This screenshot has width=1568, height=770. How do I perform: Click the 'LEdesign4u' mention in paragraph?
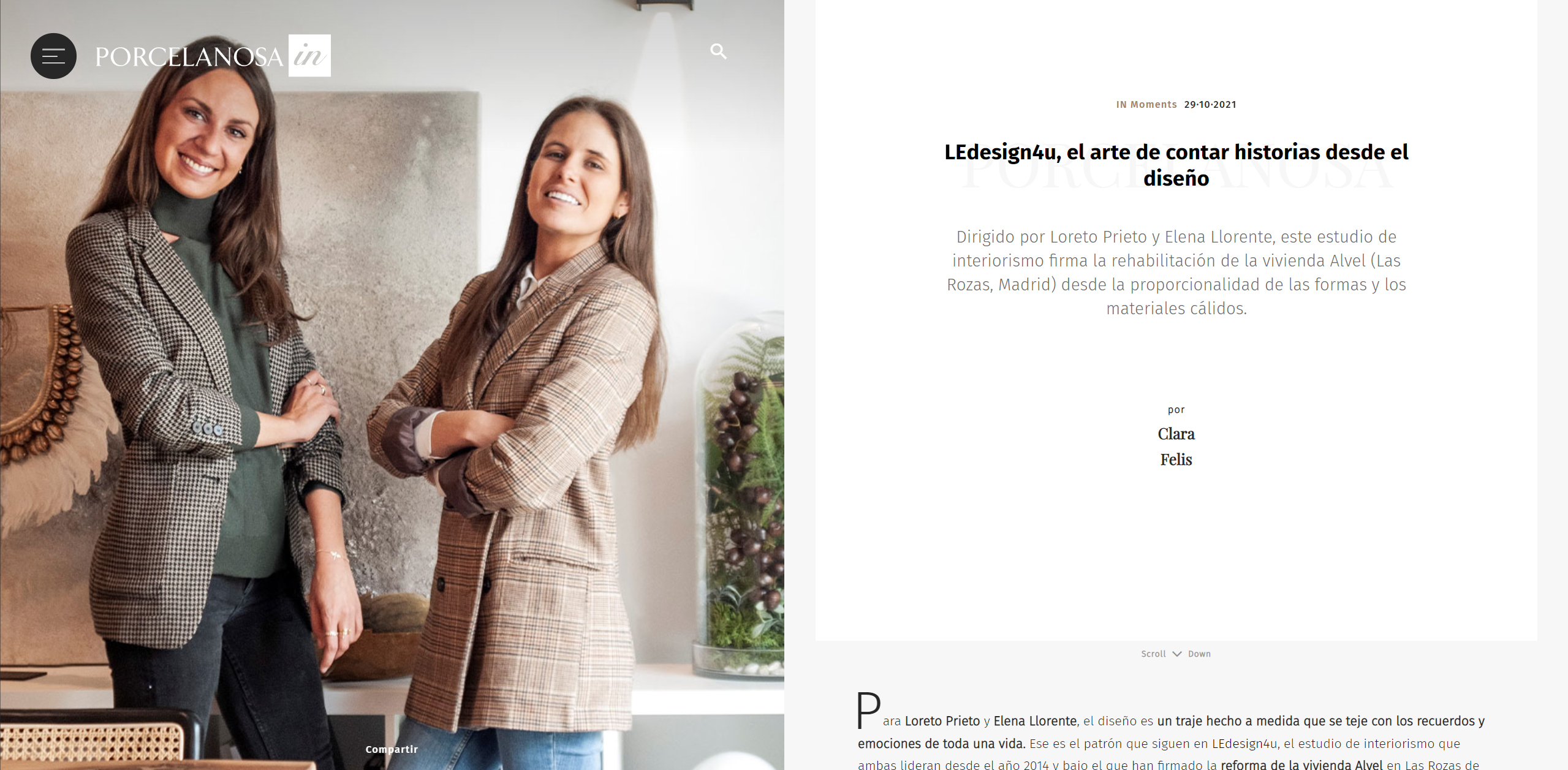tap(1244, 744)
